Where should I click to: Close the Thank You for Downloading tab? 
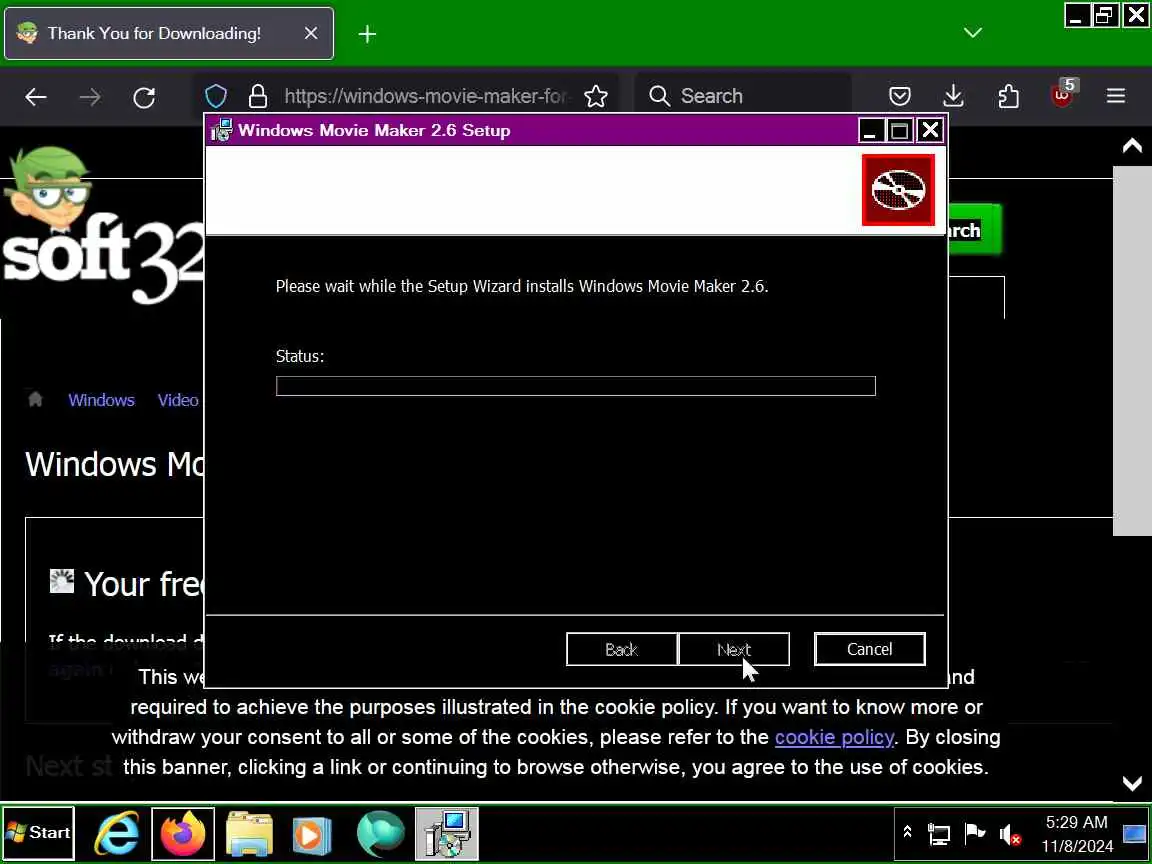[311, 33]
